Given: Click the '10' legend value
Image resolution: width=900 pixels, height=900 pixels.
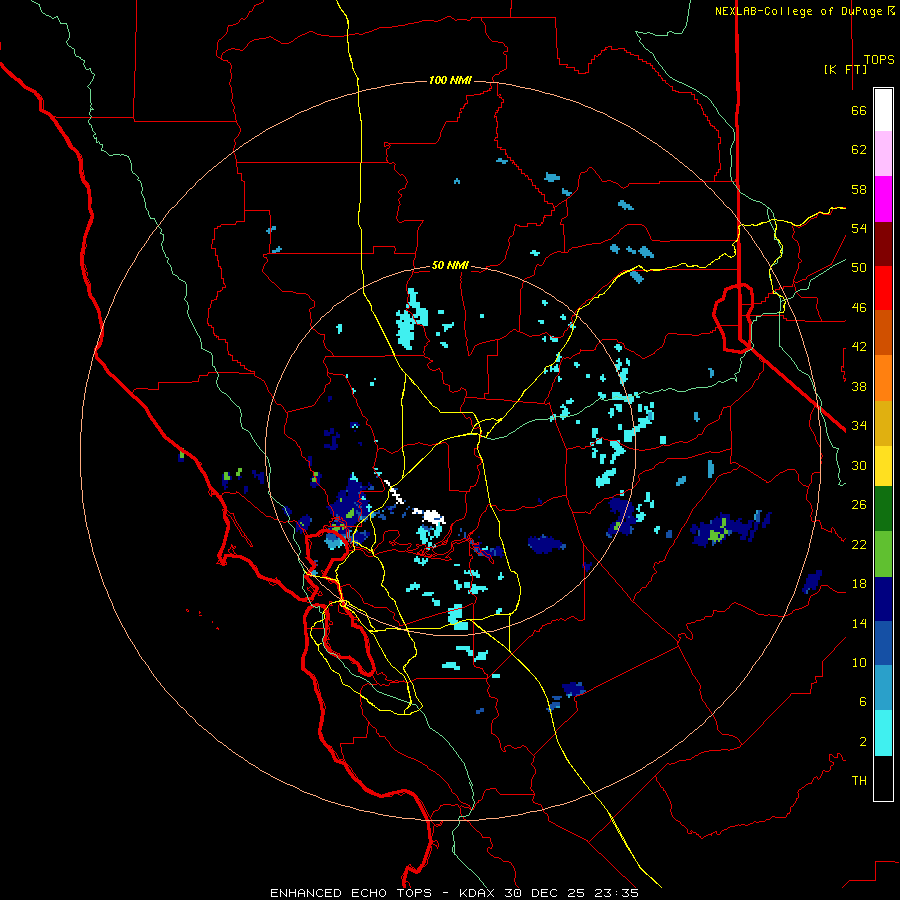Looking at the screenshot, I should point(859,662).
